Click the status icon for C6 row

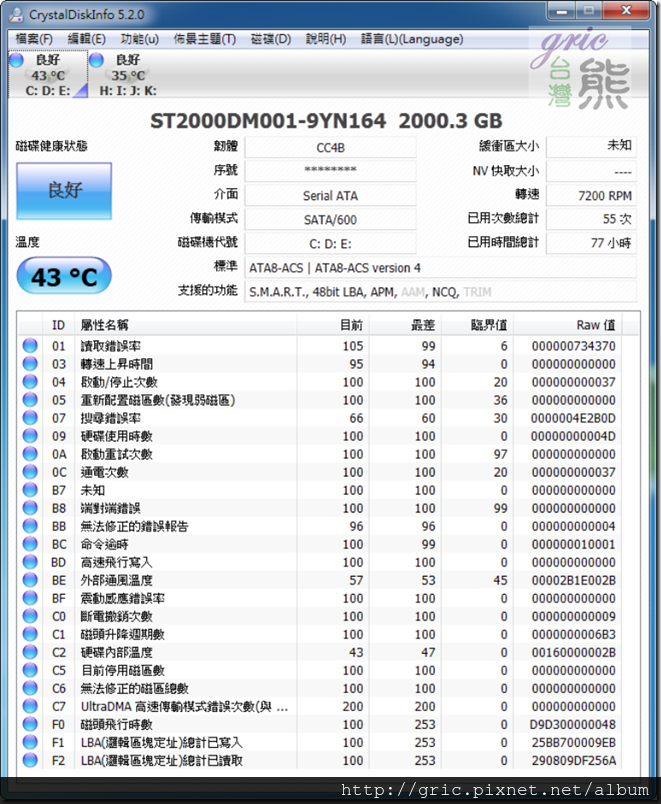coord(30,688)
